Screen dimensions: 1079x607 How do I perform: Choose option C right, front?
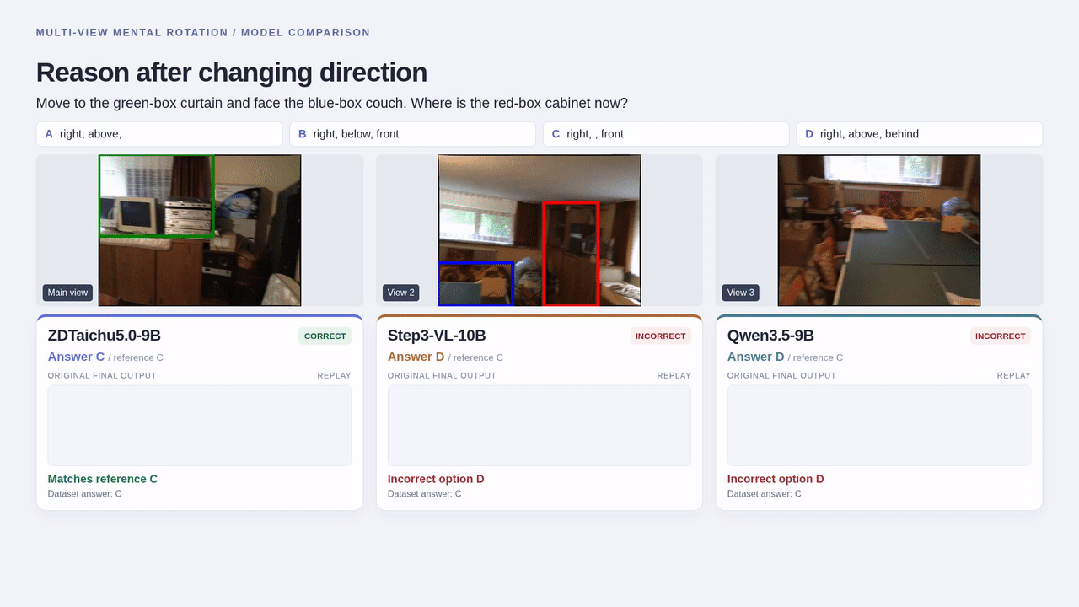pyautogui.click(x=666, y=134)
